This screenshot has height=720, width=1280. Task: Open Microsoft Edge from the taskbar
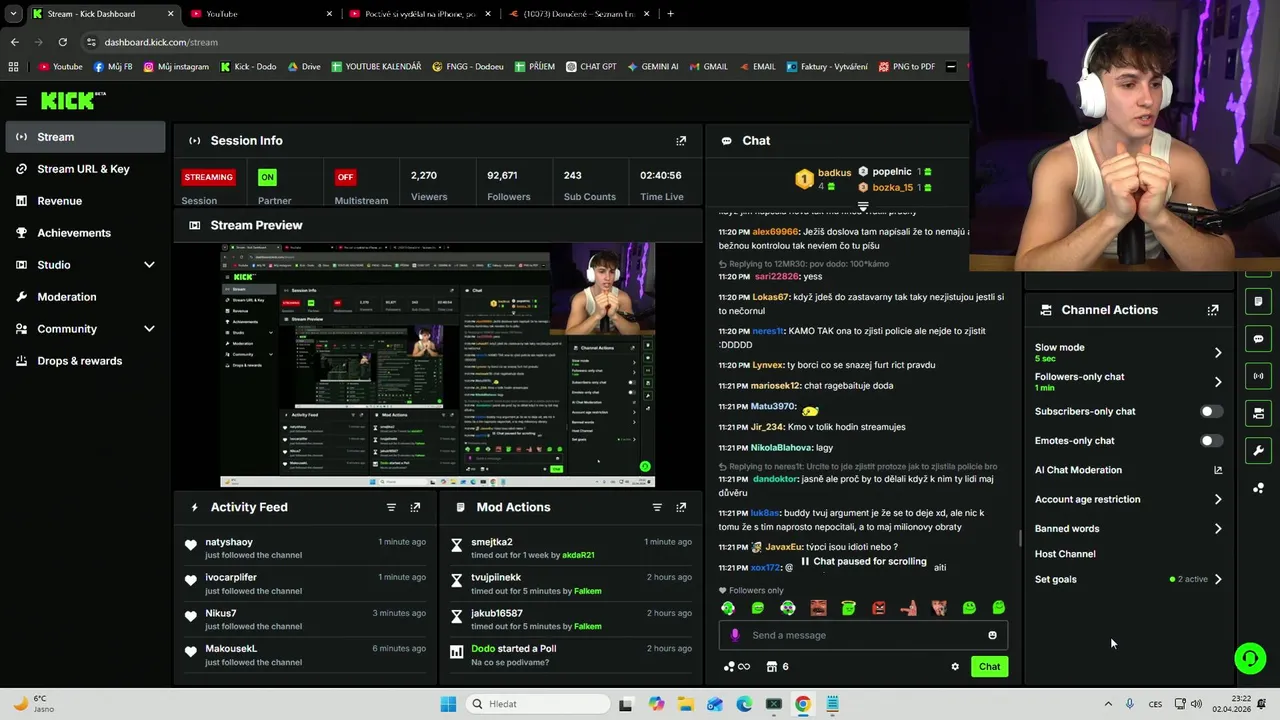tap(744, 704)
